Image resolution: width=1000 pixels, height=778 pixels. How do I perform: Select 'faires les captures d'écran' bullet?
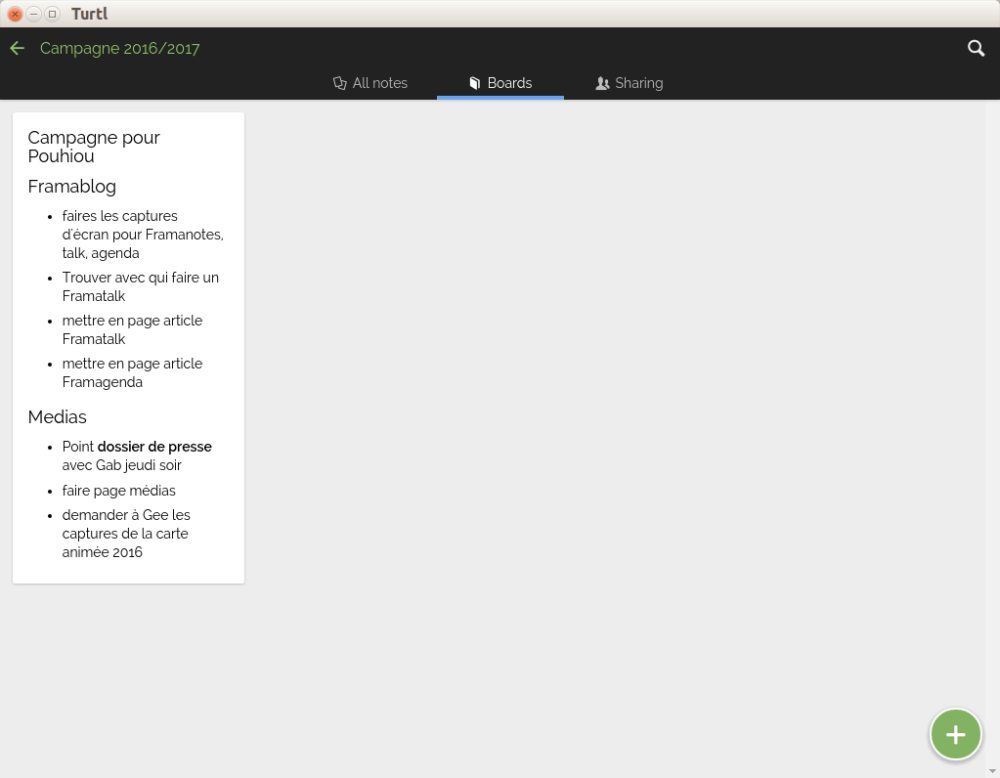[x=143, y=234]
